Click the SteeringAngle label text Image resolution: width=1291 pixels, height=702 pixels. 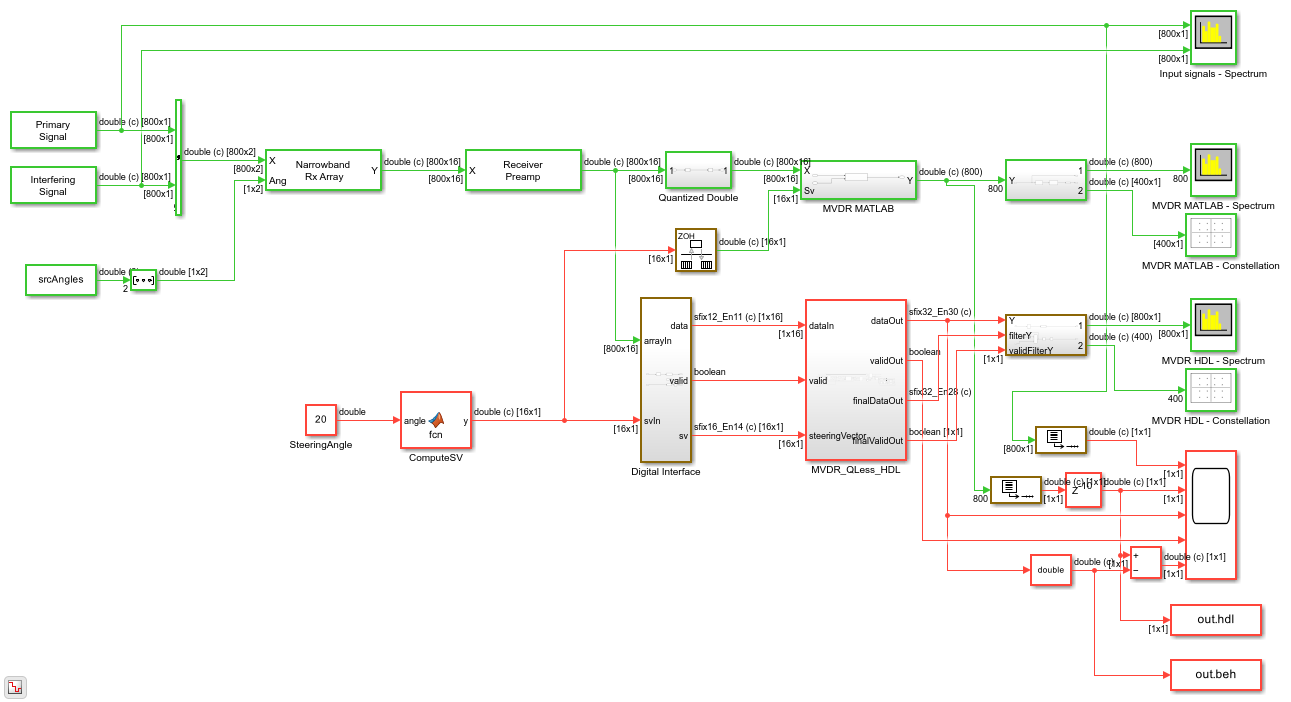tap(321, 444)
